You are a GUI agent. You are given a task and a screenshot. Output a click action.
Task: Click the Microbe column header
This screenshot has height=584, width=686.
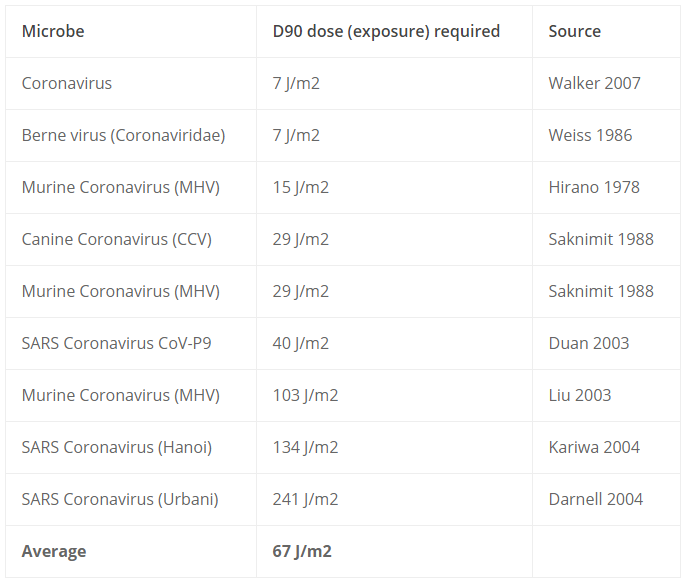[53, 31]
